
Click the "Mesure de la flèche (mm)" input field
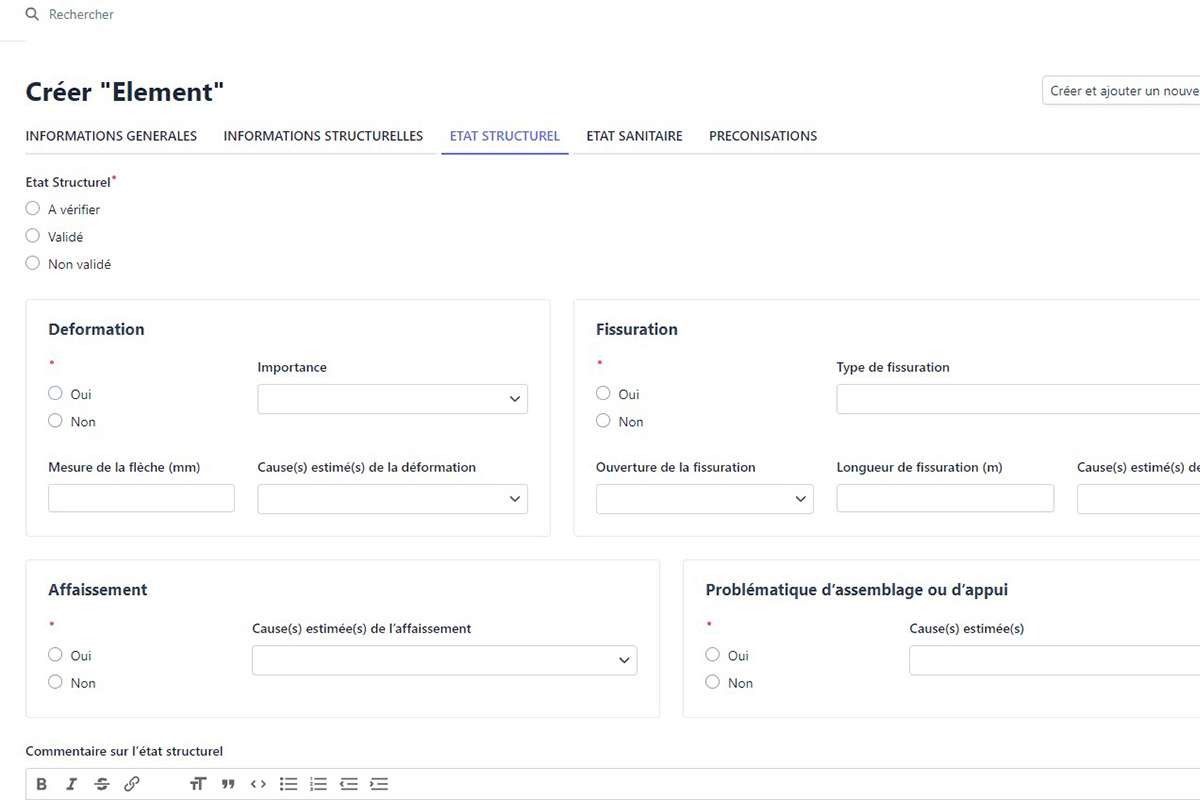tap(141, 498)
